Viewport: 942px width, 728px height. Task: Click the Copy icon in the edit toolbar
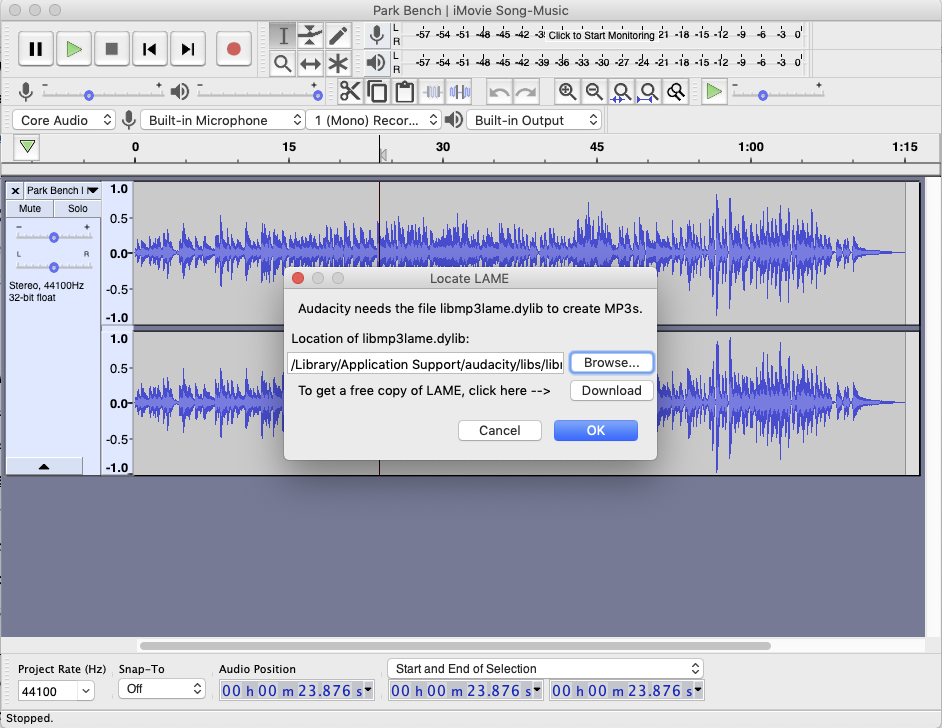coord(377,92)
